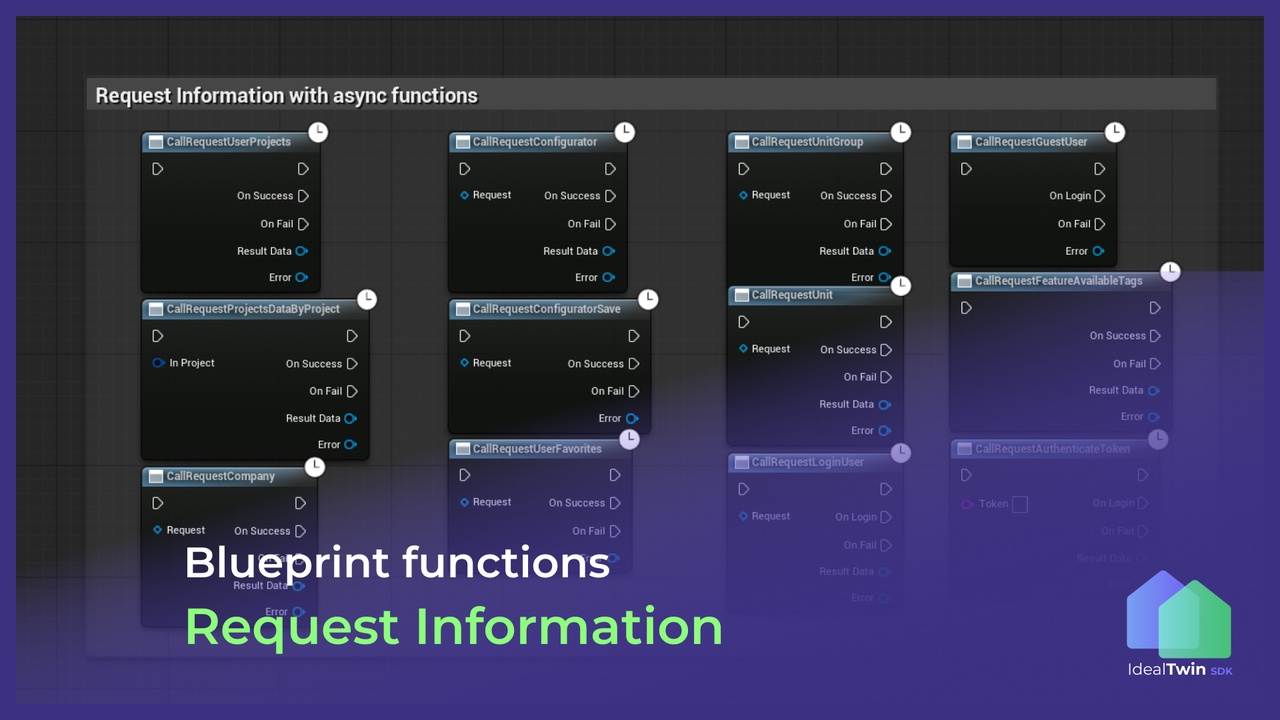1280x720 pixels.
Task: Click Result Data pin of CallRequestConfigurator
Action: [609, 251]
